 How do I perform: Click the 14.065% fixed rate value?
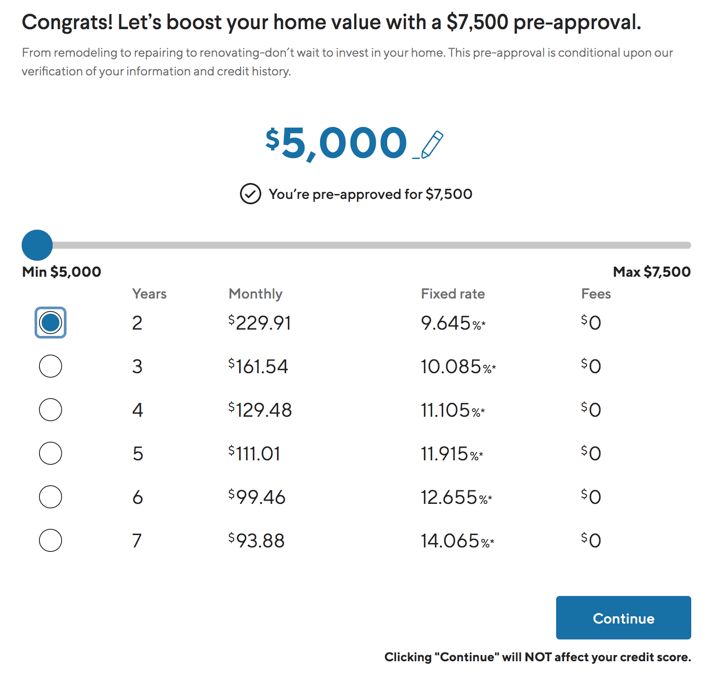click(x=457, y=541)
